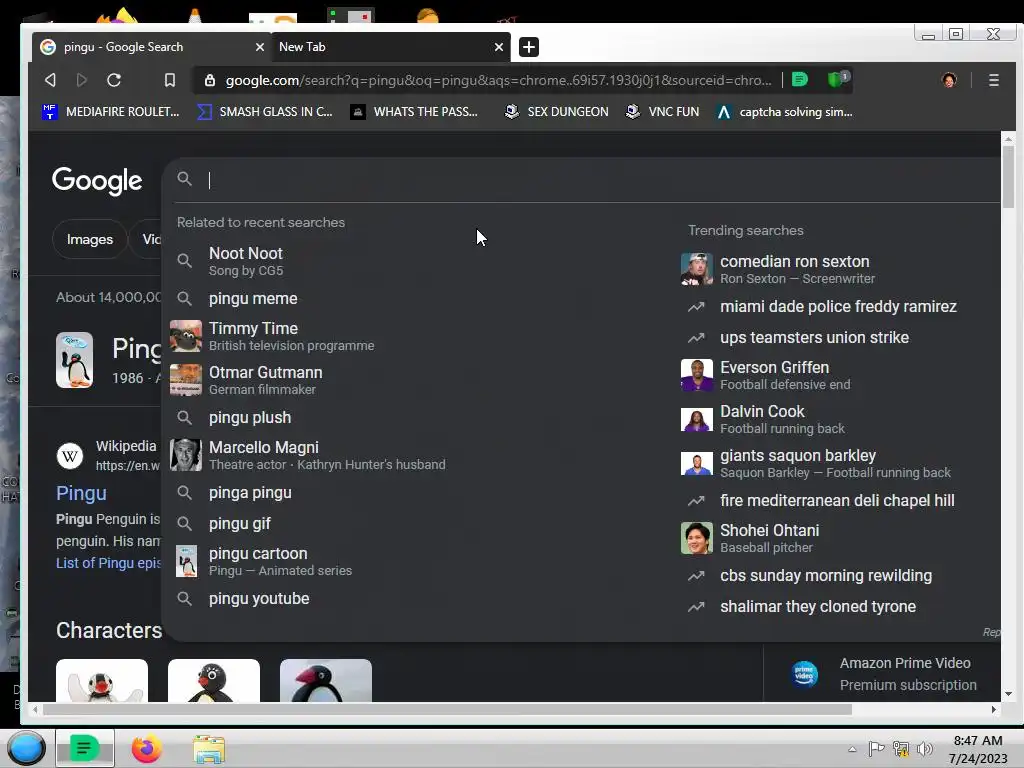The height and width of the screenshot is (768, 1024).
Task: Select trending cbs sunday morning rewilding
Action: 839,575
